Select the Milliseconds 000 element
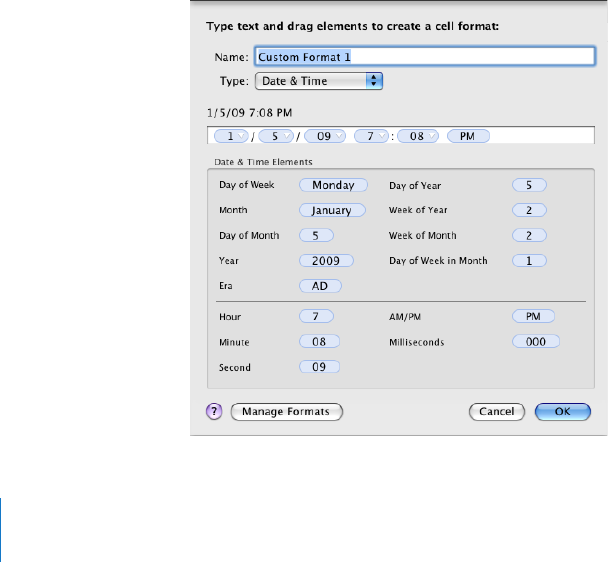 click(535, 342)
